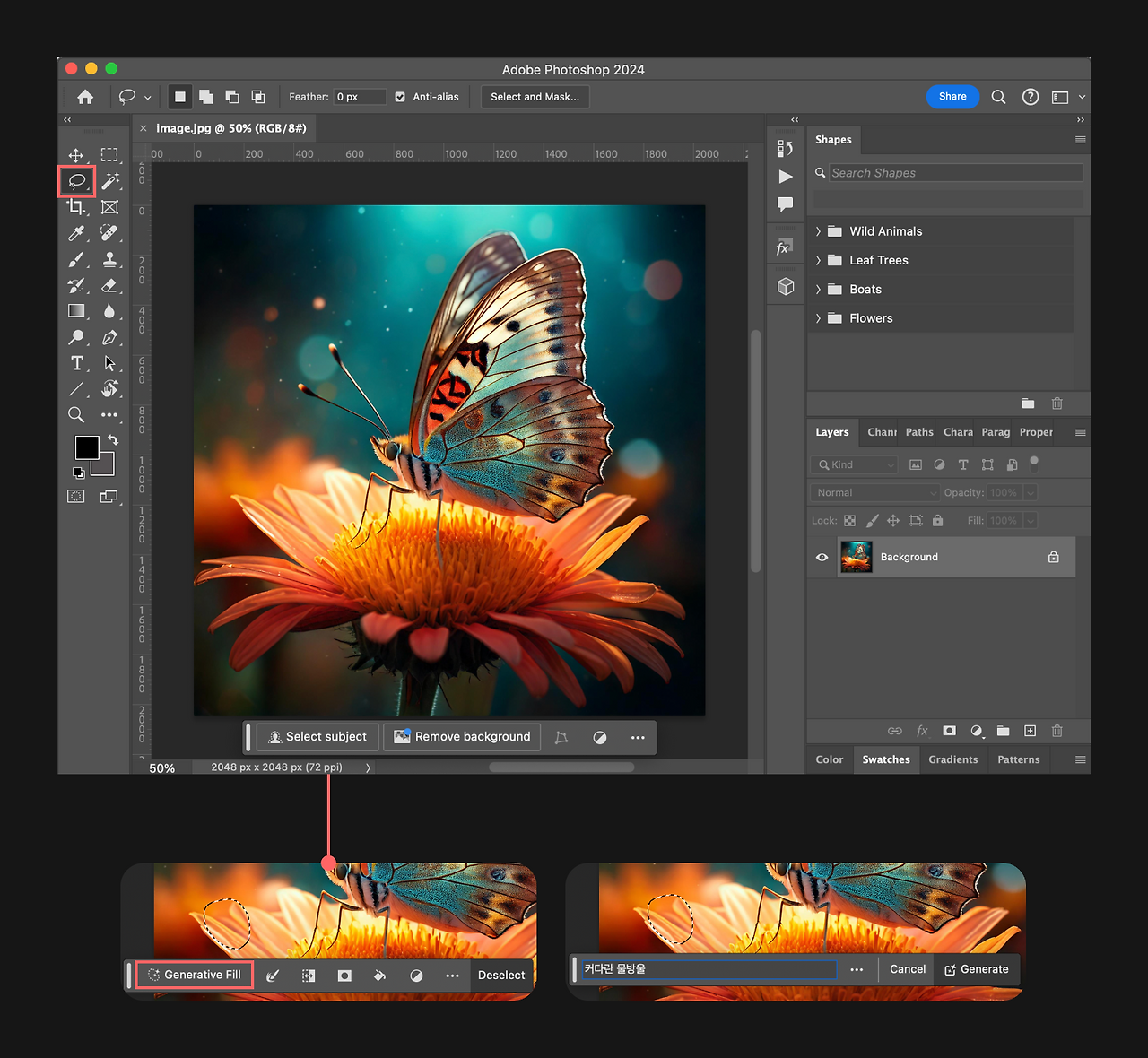This screenshot has height=1058, width=1148.
Task: Click the black foreground color swatch
Action: click(x=86, y=447)
